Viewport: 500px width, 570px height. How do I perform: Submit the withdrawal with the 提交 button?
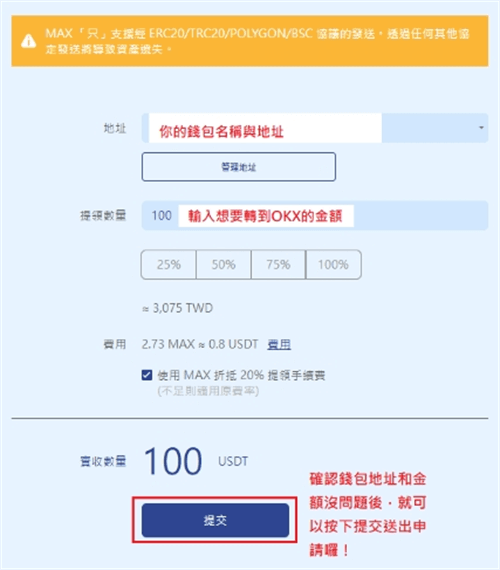click(x=215, y=520)
